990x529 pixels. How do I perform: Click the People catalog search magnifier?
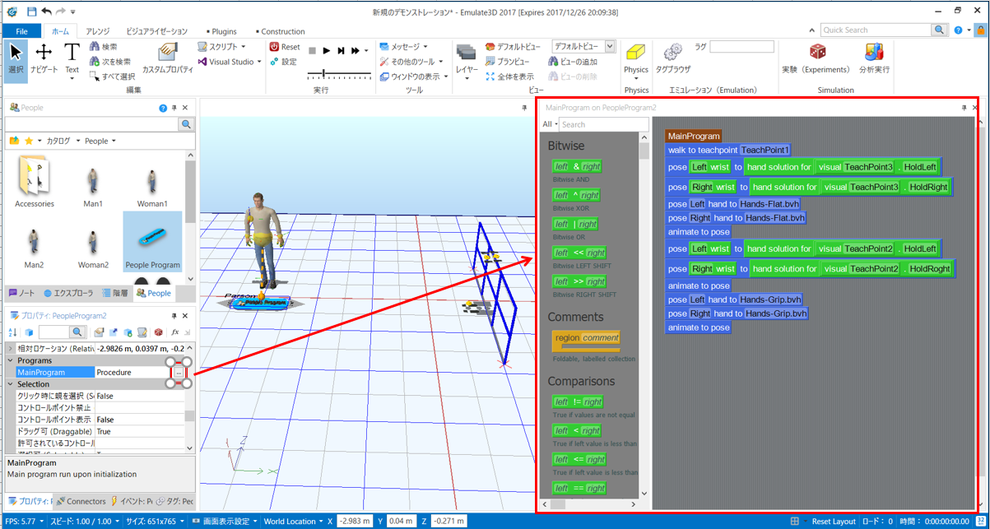pyautogui.click(x=186, y=124)
